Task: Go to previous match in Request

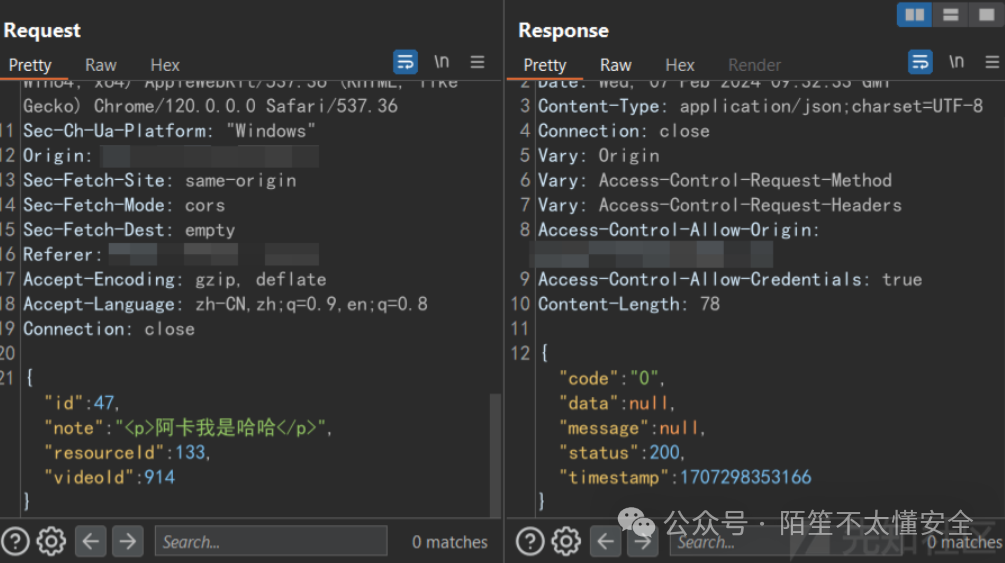Action: click(90, 541)
